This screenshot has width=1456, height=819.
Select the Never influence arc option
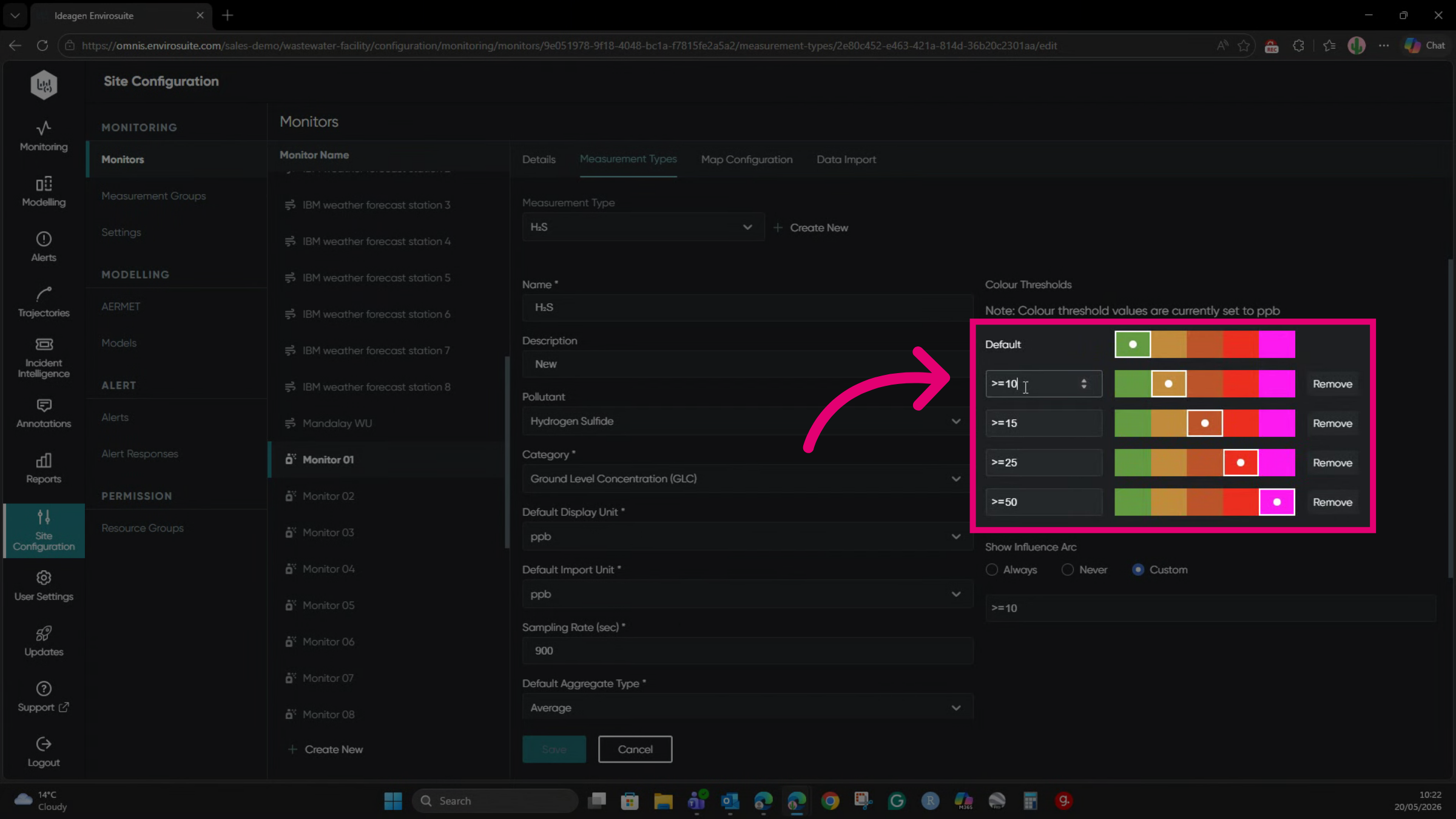point(1068,570)
